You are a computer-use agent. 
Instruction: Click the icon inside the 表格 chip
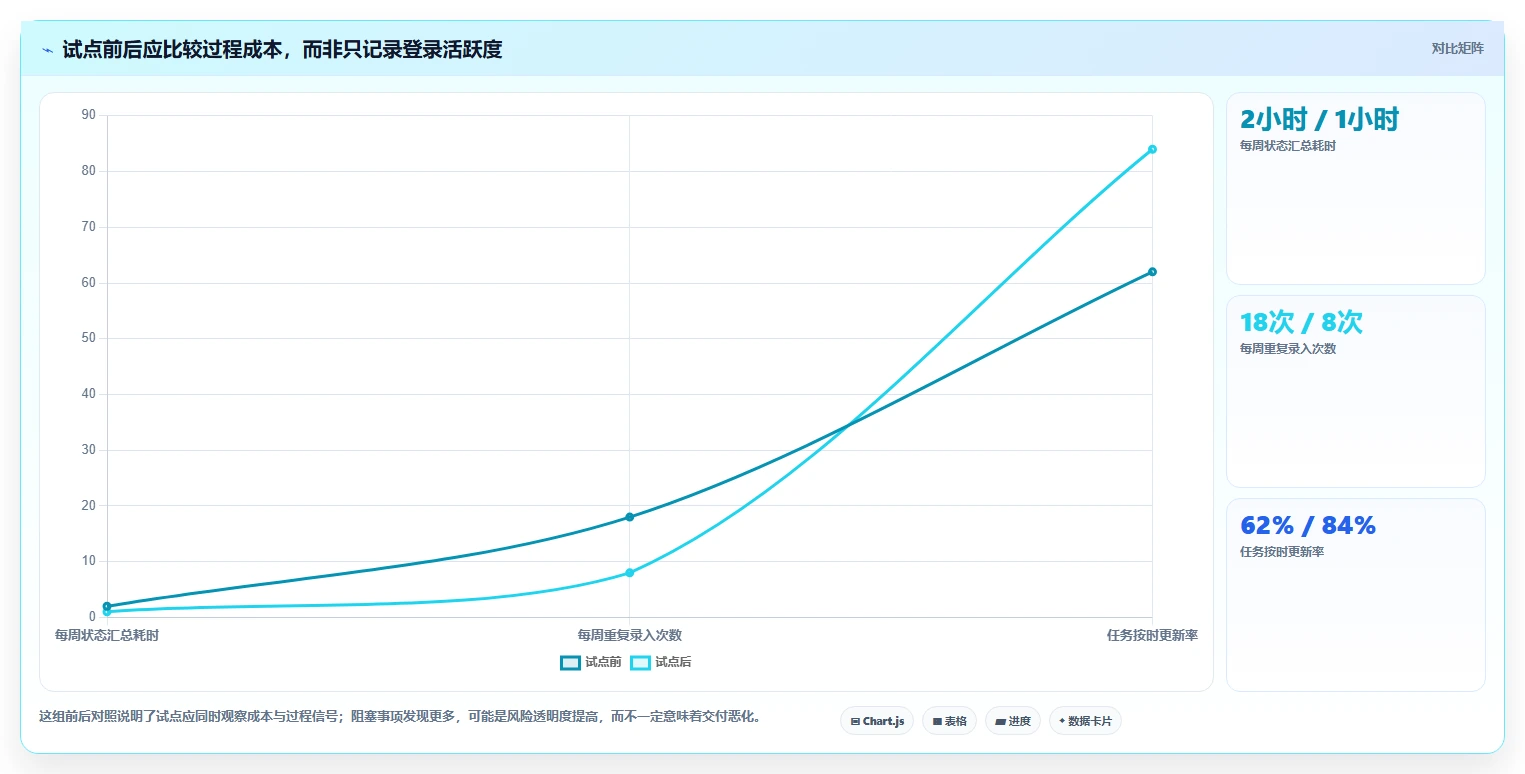(x=937, y=722)
